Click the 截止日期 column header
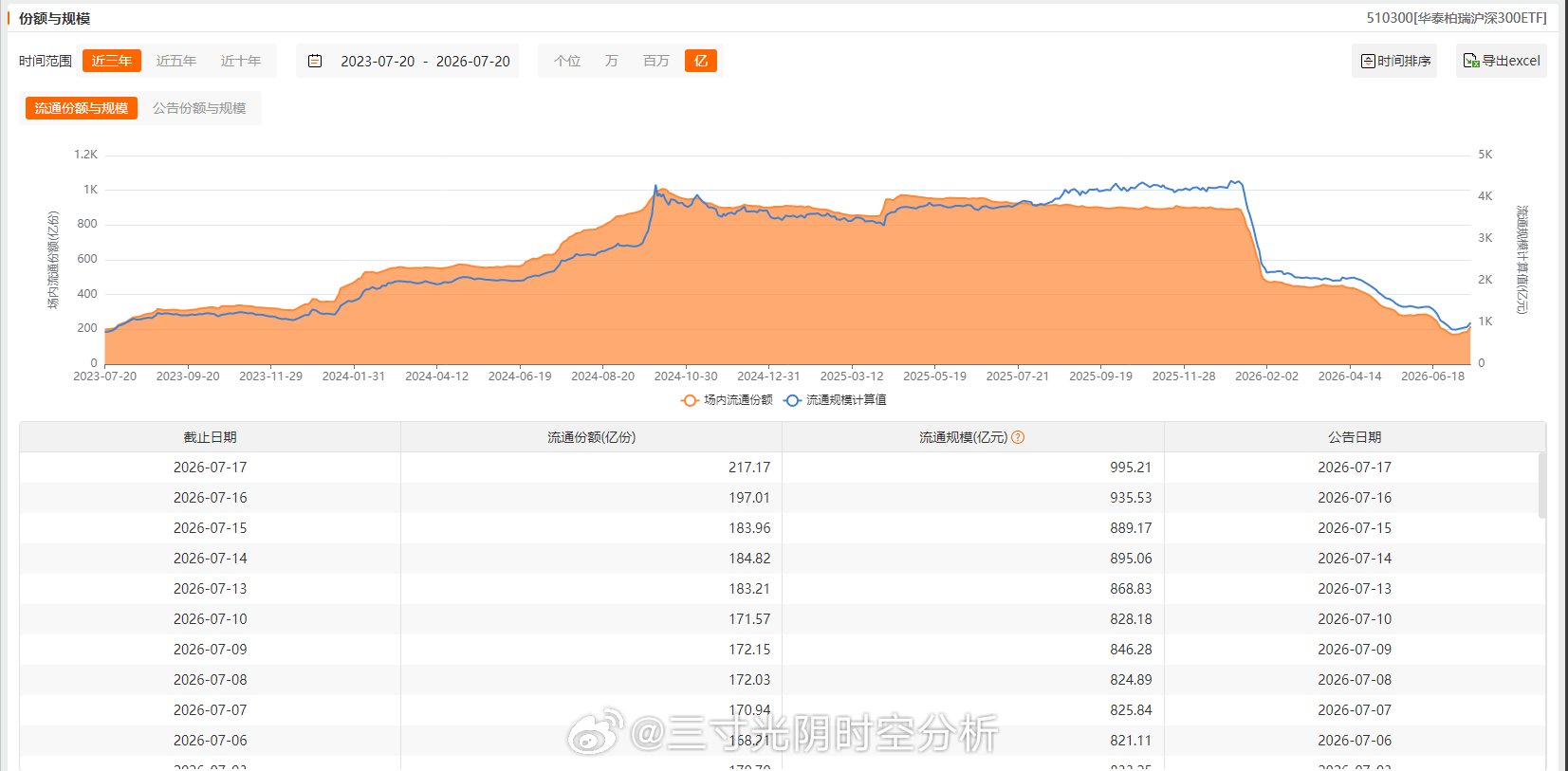 click(x=211, y=437)
